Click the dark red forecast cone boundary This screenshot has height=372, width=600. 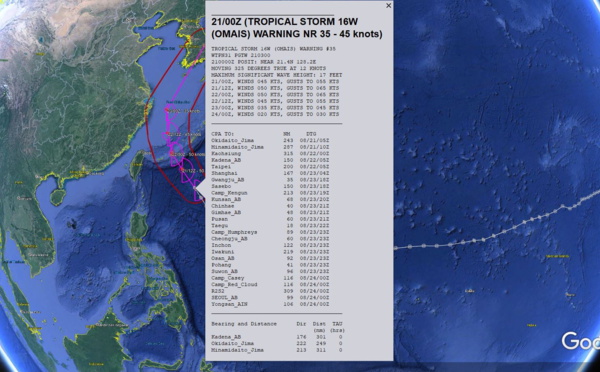[x=147, y=115]
